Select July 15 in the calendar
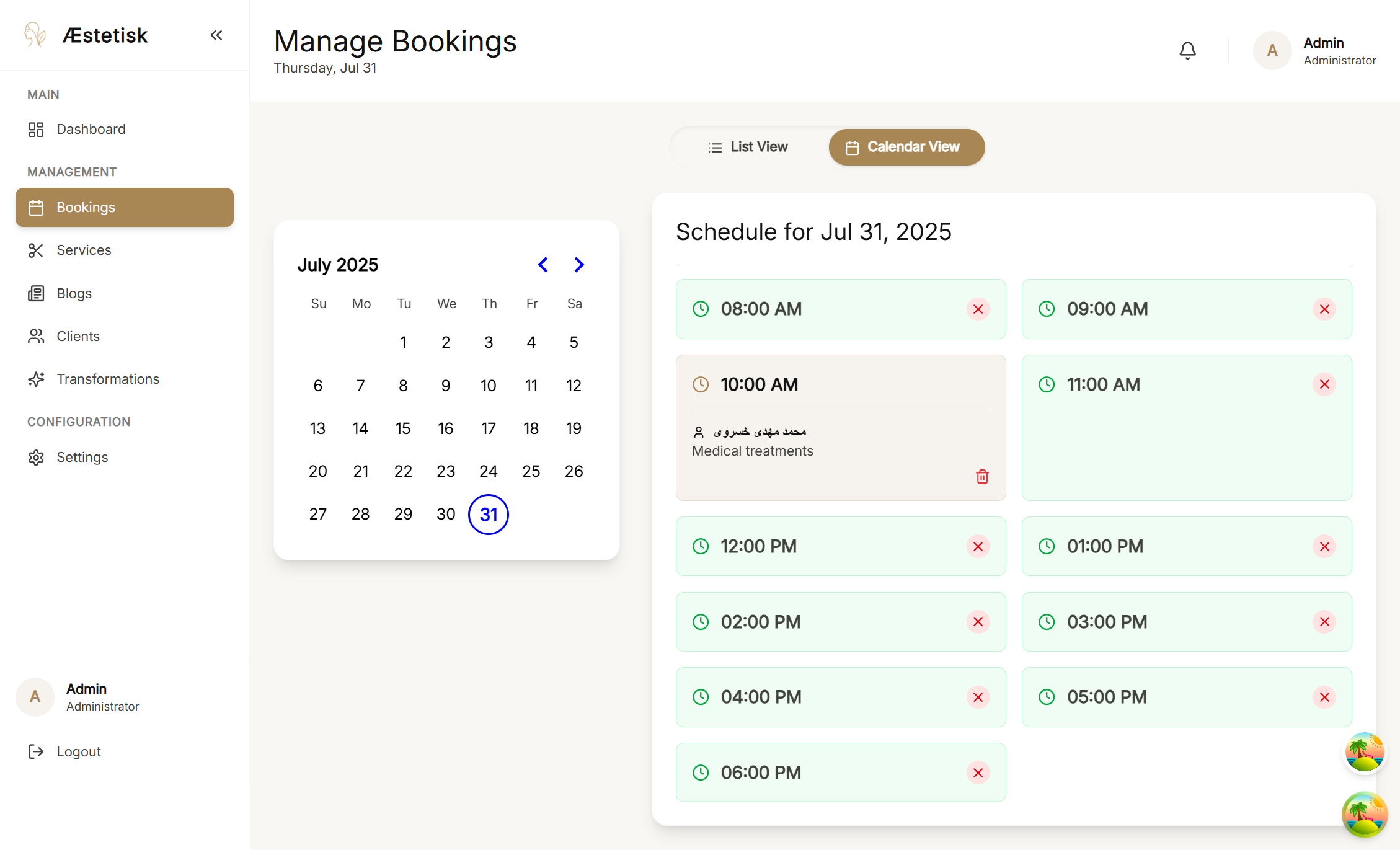 point(403,428)
